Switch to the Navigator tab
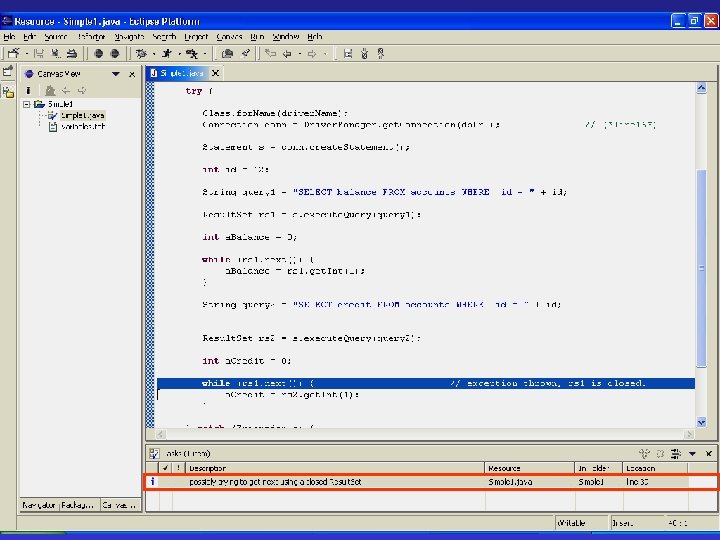This screenshot has width=720, height=540. (39, 505)
